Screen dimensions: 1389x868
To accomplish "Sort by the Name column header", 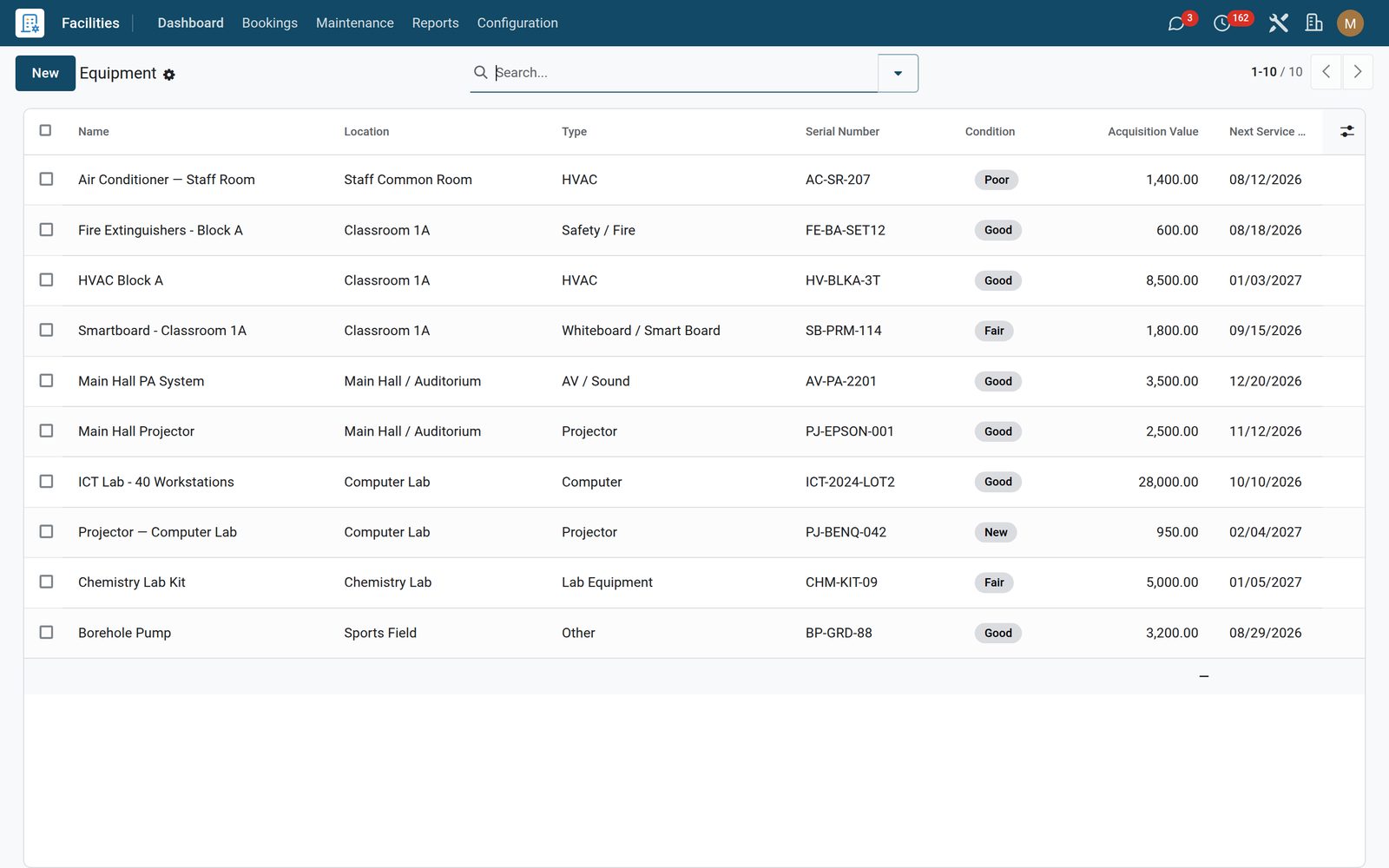I will [x=94, y=132].
